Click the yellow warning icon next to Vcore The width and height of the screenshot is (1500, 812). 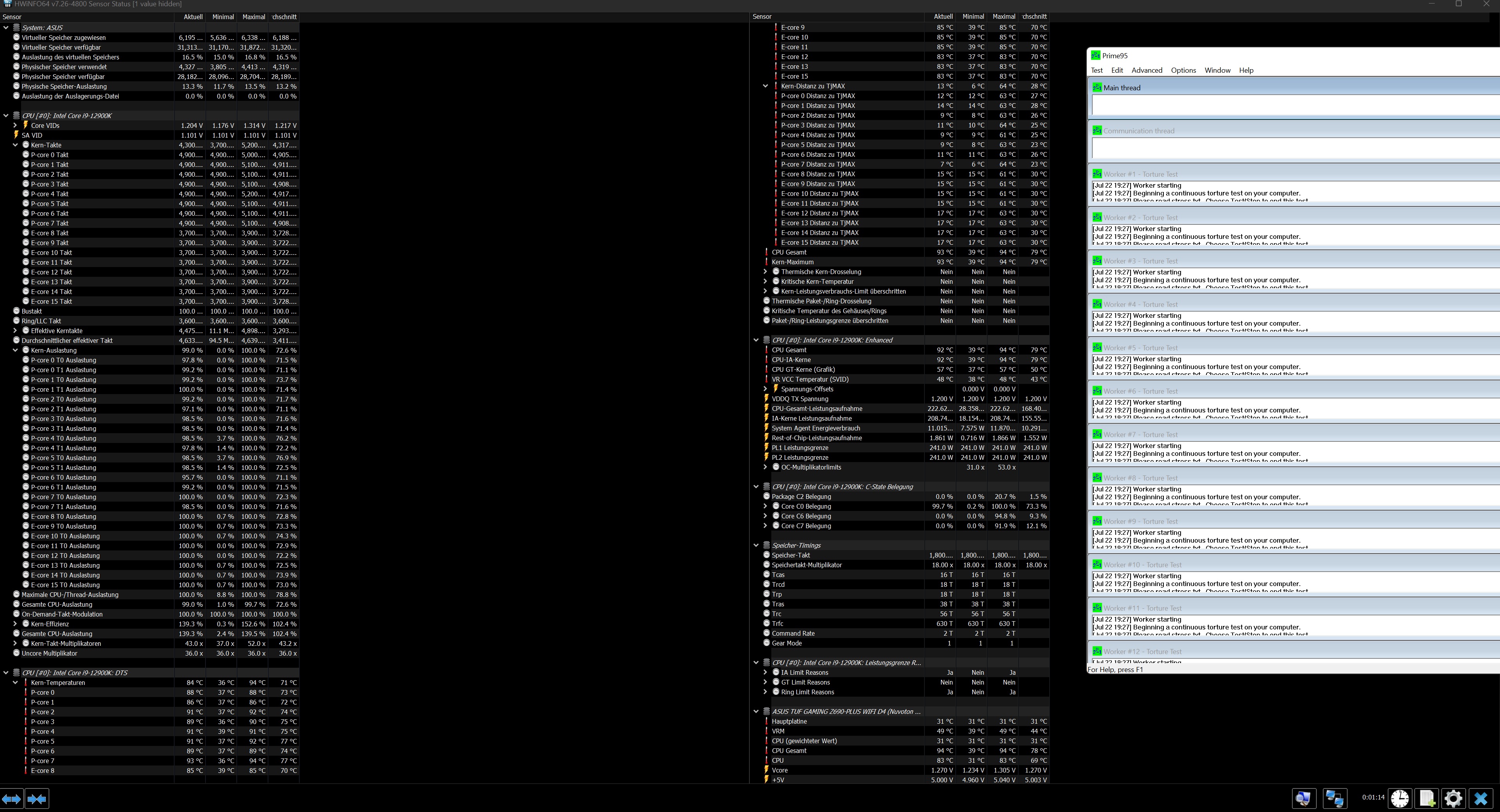(766, 770)
